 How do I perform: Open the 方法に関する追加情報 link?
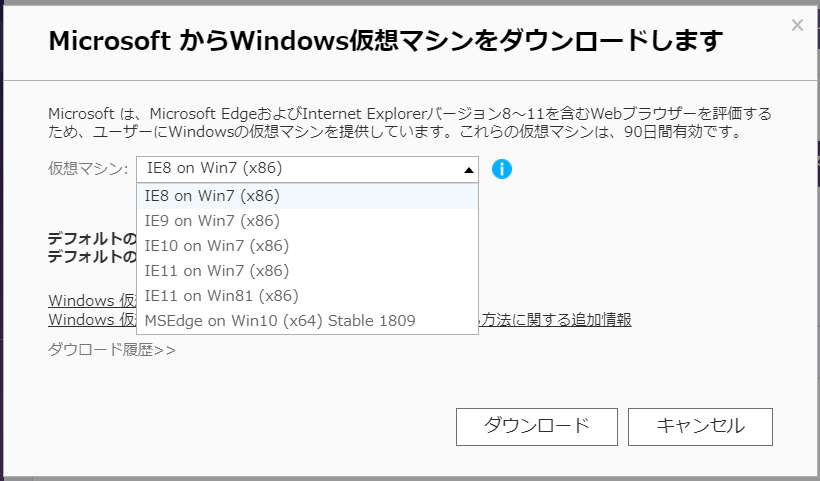pos(555,319)
